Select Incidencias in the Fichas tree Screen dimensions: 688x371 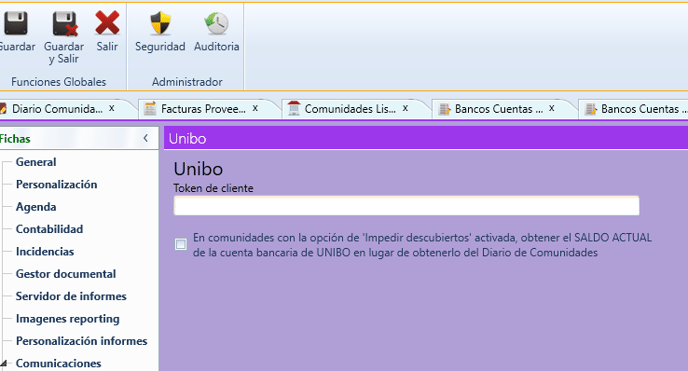coord(45,251)
